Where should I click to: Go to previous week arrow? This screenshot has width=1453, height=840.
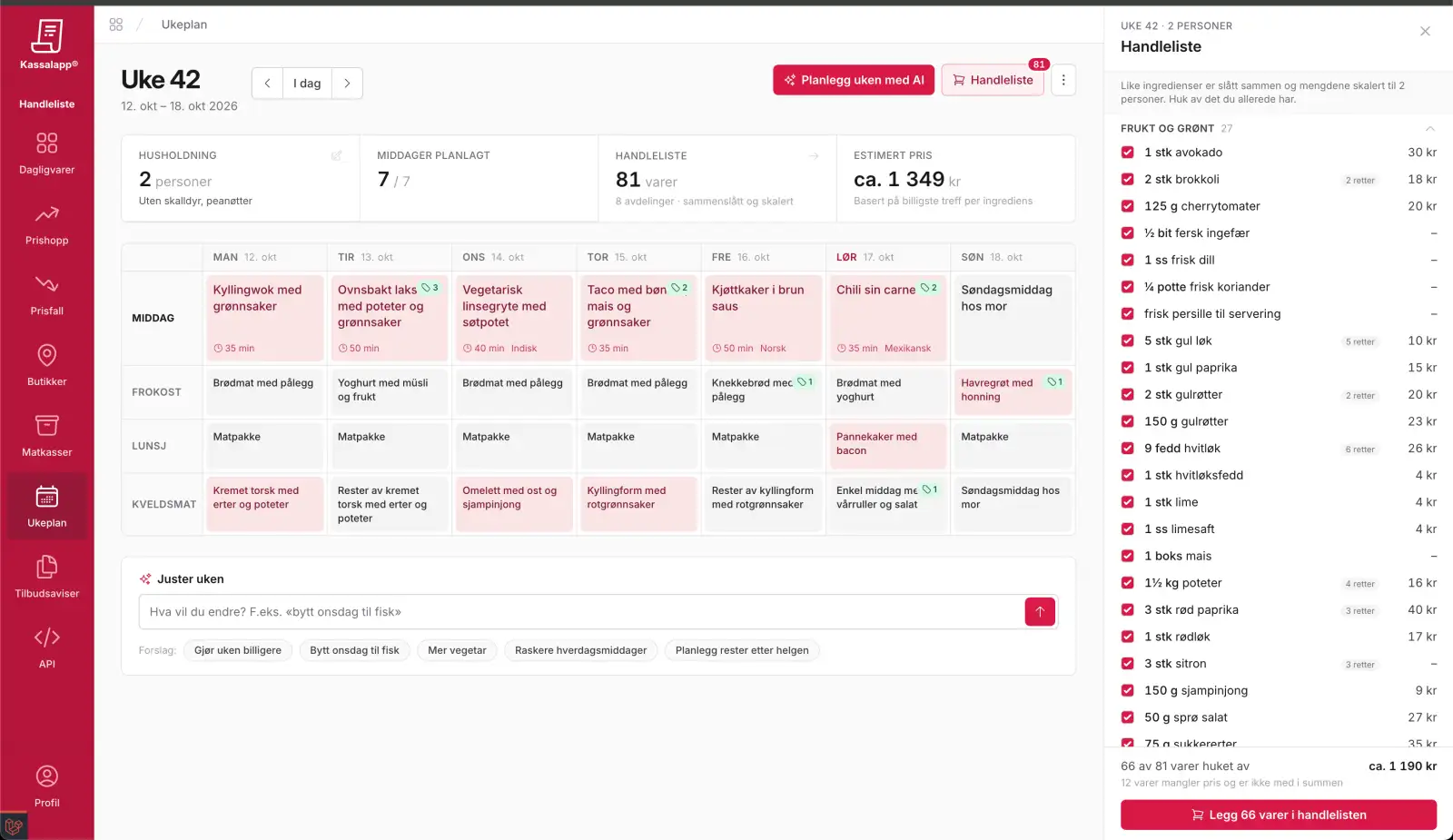[x=267, y=84]
